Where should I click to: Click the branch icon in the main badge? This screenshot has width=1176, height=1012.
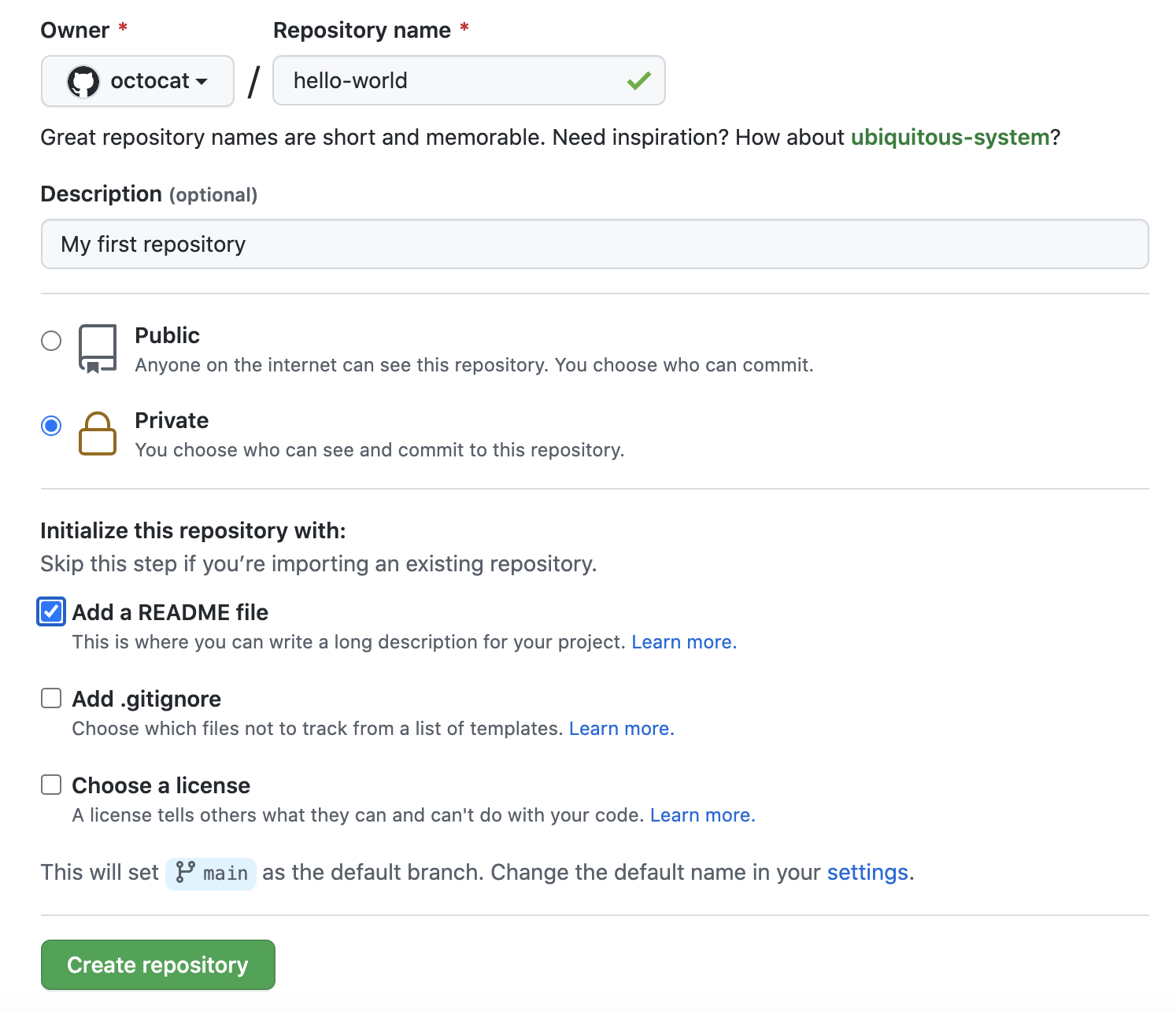coord(186,873)
